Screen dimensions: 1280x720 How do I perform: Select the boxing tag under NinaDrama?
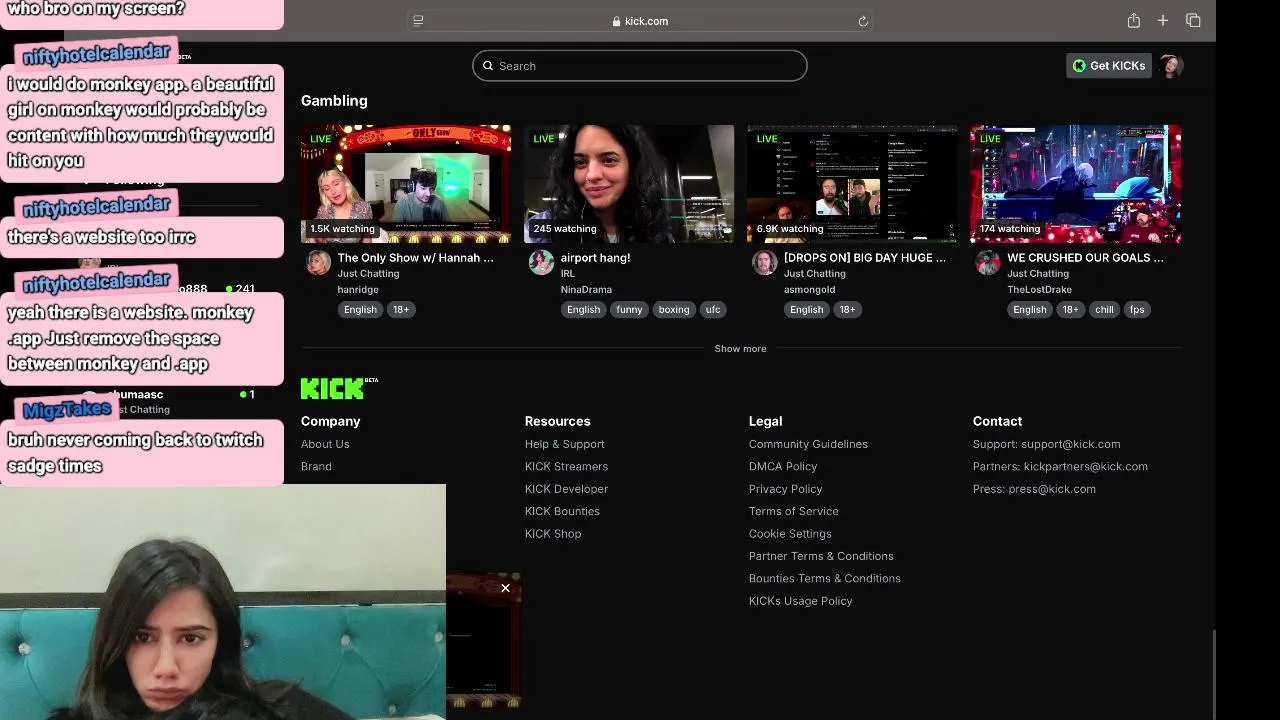click(674, 310)
